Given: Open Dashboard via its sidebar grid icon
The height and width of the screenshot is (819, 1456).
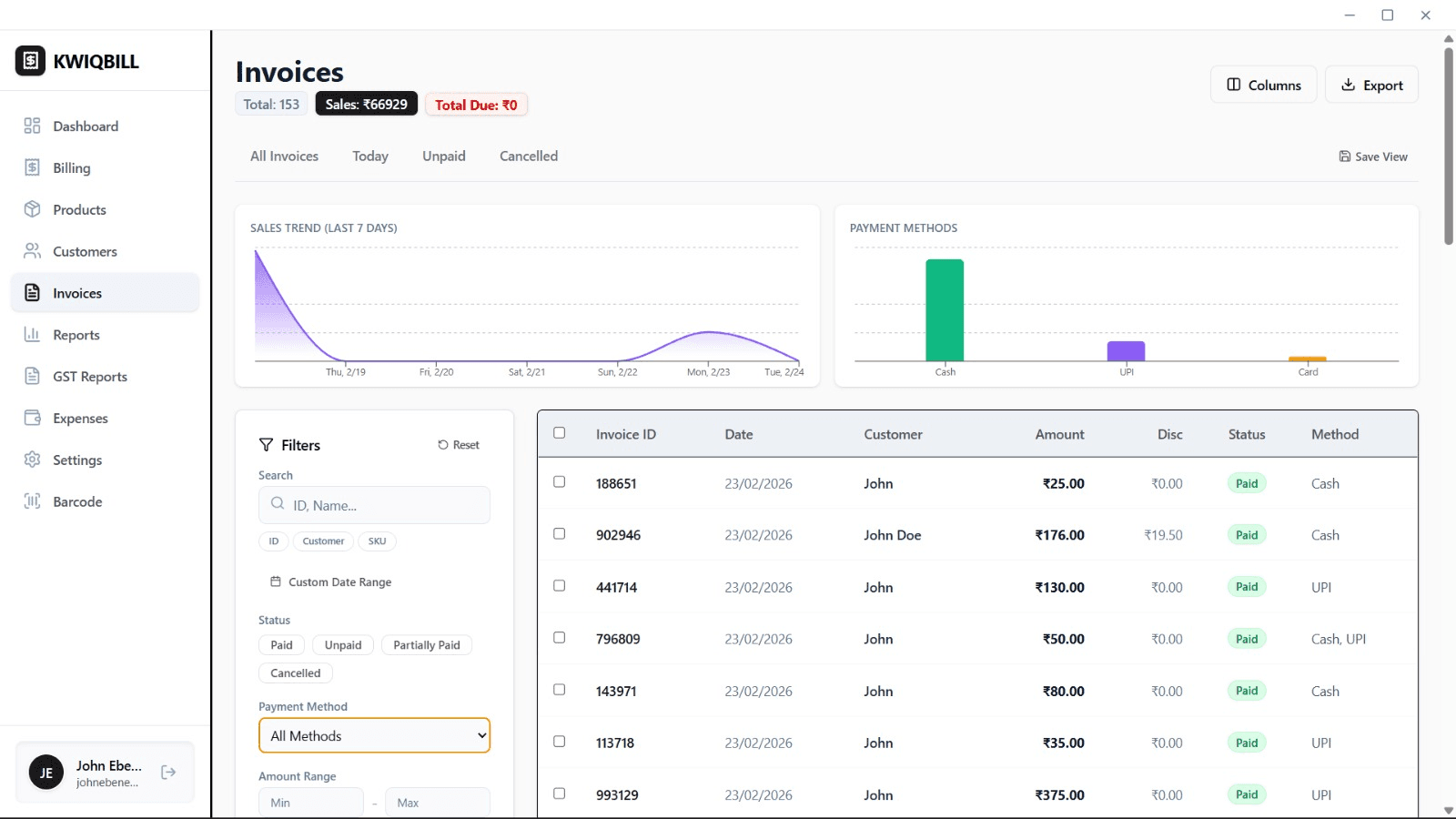Looking at the screenshot, I should [x=33, y=126].
